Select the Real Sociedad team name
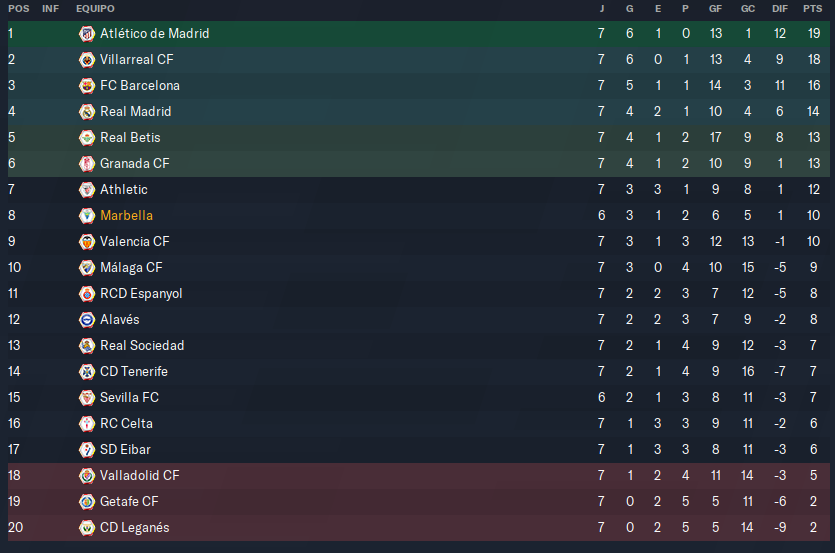 (142, 346)
